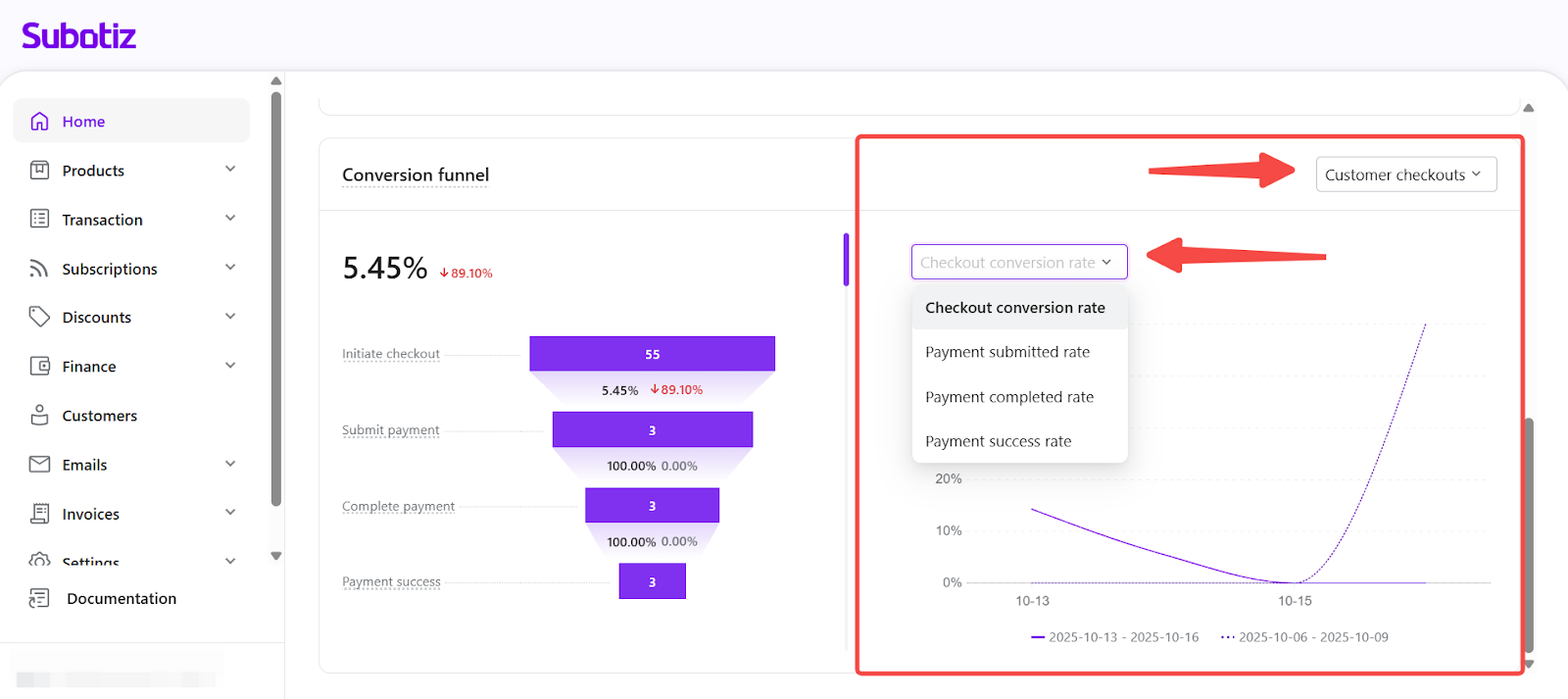Viewport: 1568px width, 699px height.
Task: Click the Discounts tag icon
Action: point(39,317)
